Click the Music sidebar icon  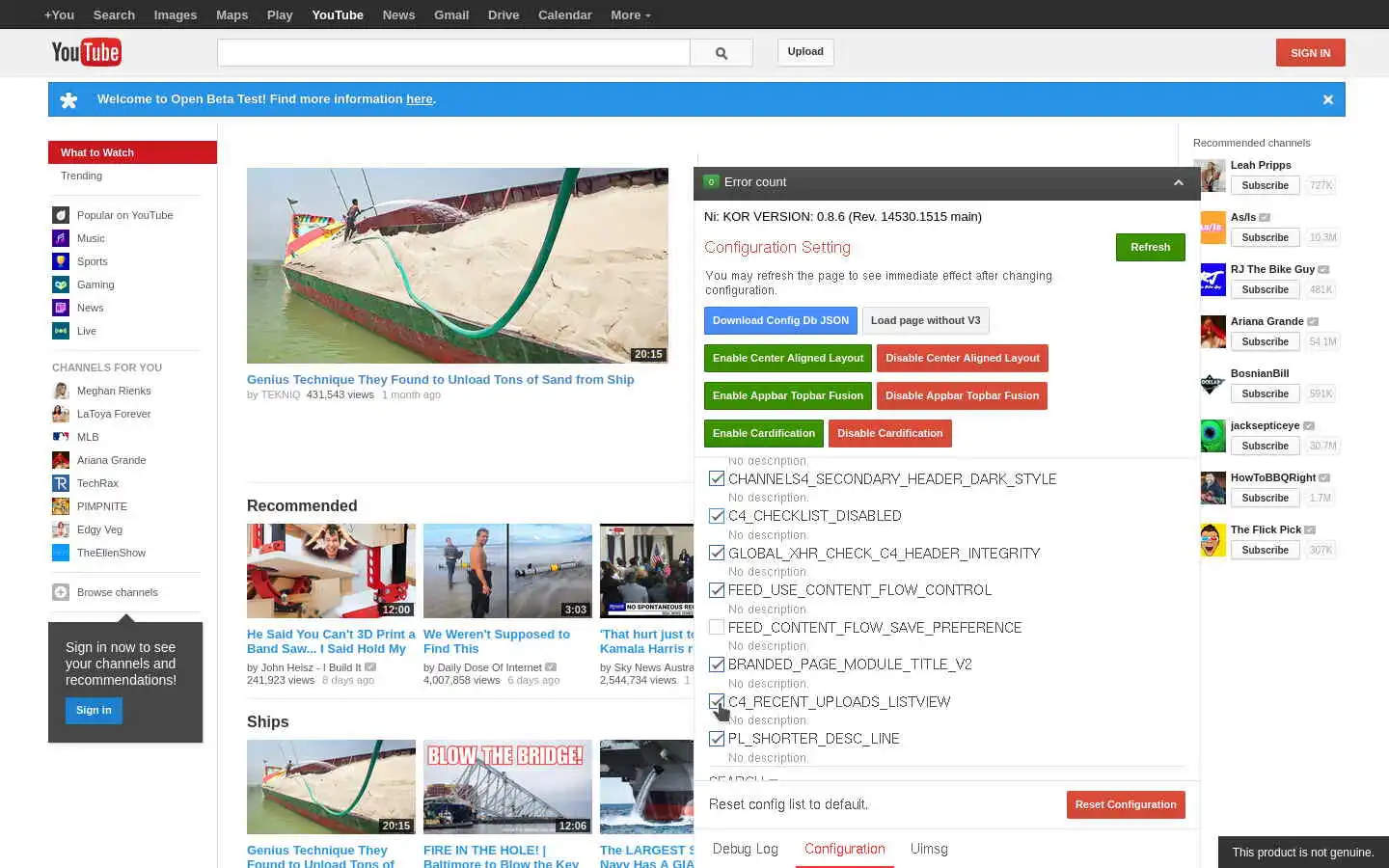coord(61,238)
